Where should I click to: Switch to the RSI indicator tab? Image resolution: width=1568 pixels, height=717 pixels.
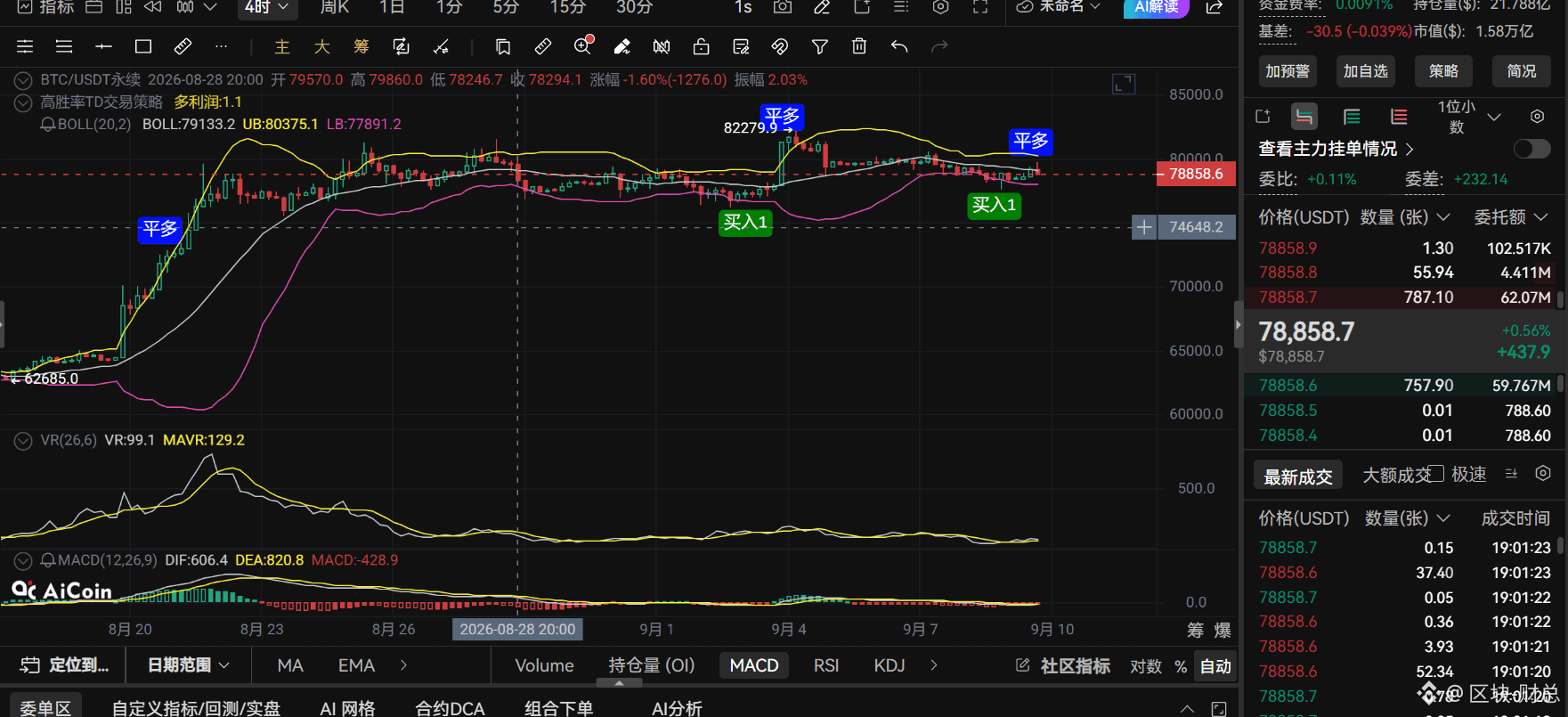click(x=826, y=665)
